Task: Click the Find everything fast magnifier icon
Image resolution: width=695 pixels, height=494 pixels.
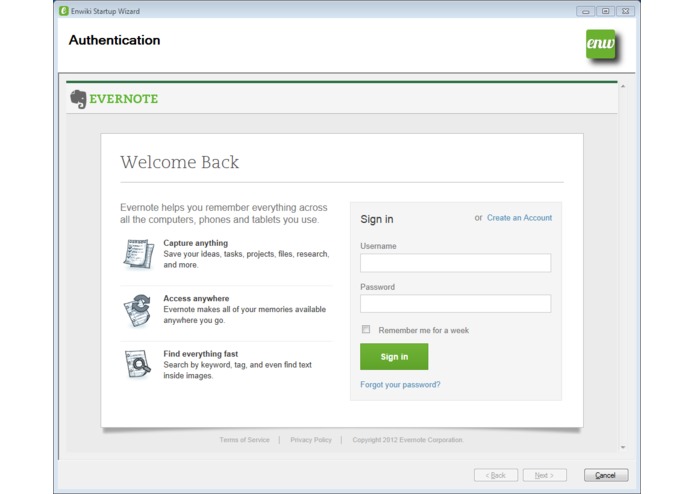Action: 138,364
